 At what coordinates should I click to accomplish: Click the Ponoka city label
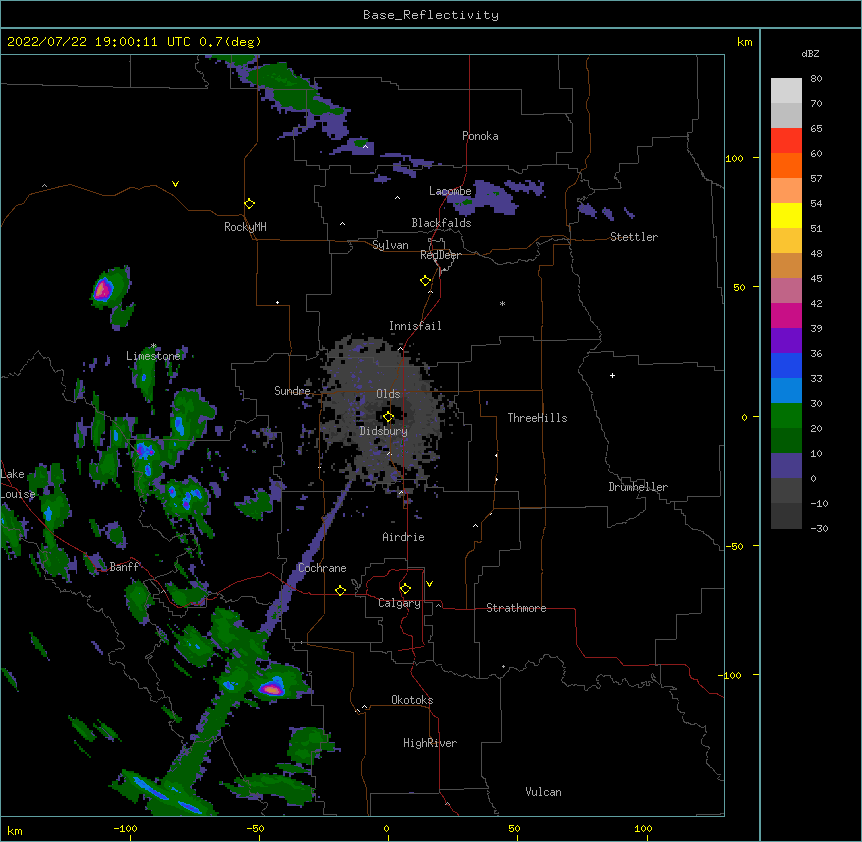[x=480, y=136]
